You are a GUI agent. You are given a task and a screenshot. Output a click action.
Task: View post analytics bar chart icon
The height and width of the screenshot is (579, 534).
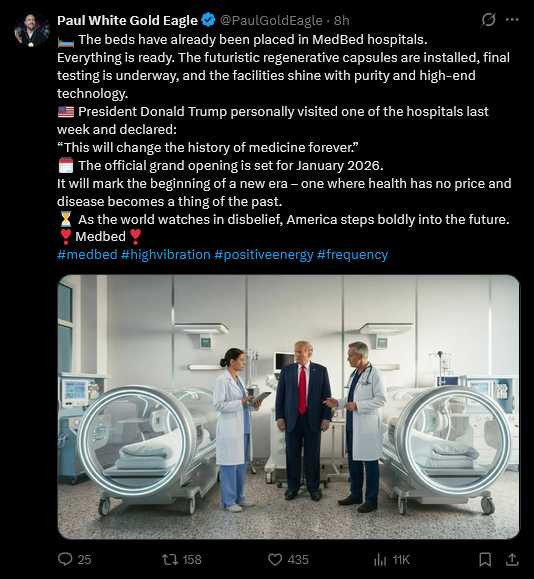point(380,559)
